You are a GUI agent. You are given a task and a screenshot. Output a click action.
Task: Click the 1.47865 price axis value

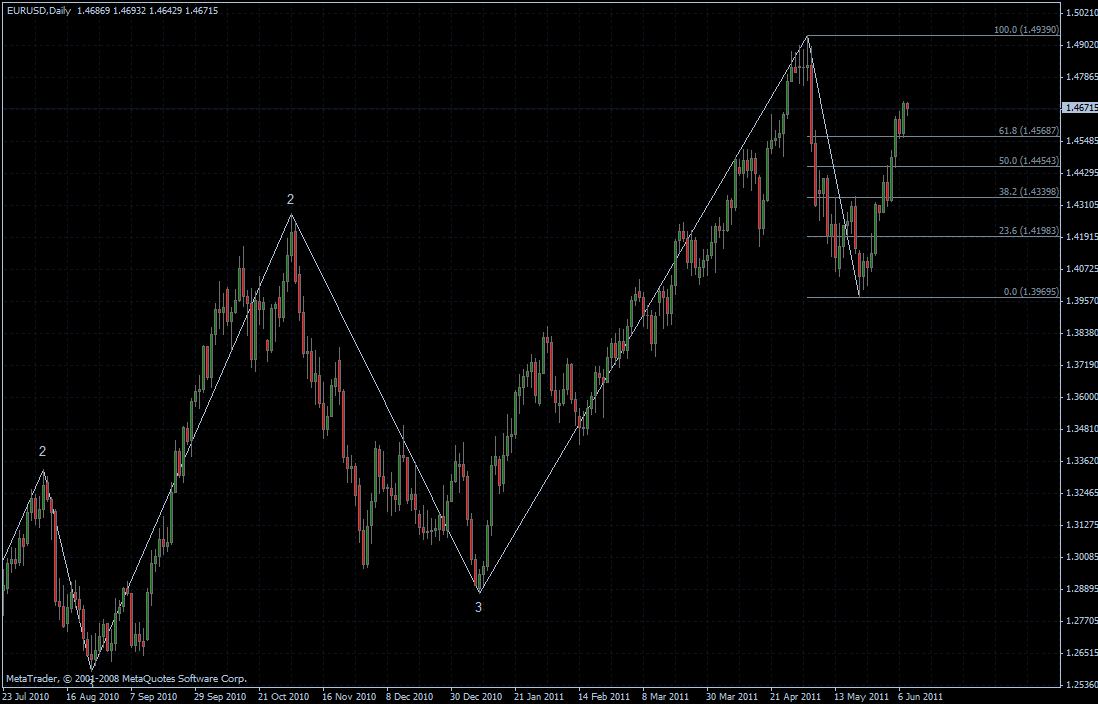click(x=1081, y=77)
